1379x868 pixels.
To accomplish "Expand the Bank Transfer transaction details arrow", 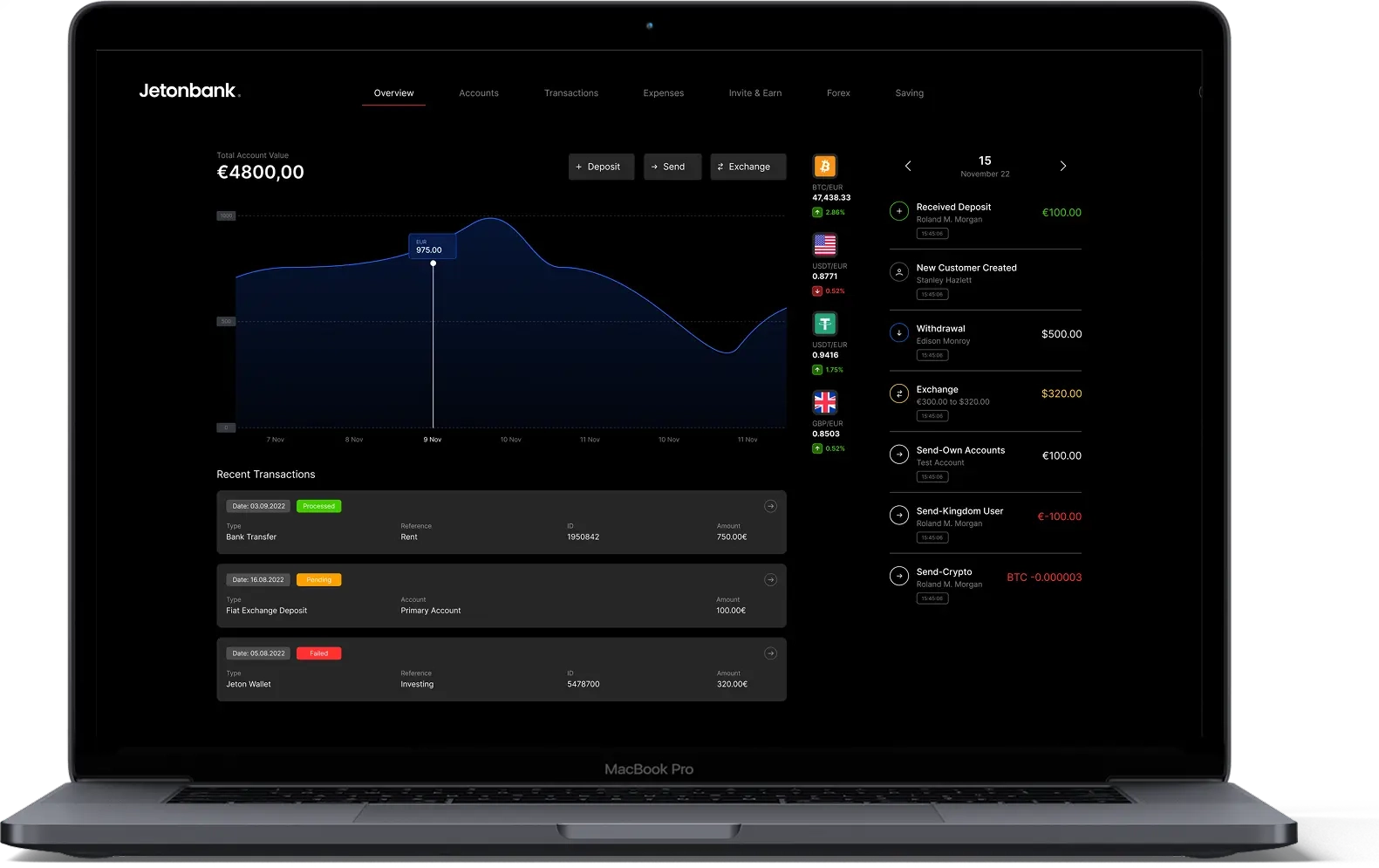I will pyautogui.click(x=770, y=506).
